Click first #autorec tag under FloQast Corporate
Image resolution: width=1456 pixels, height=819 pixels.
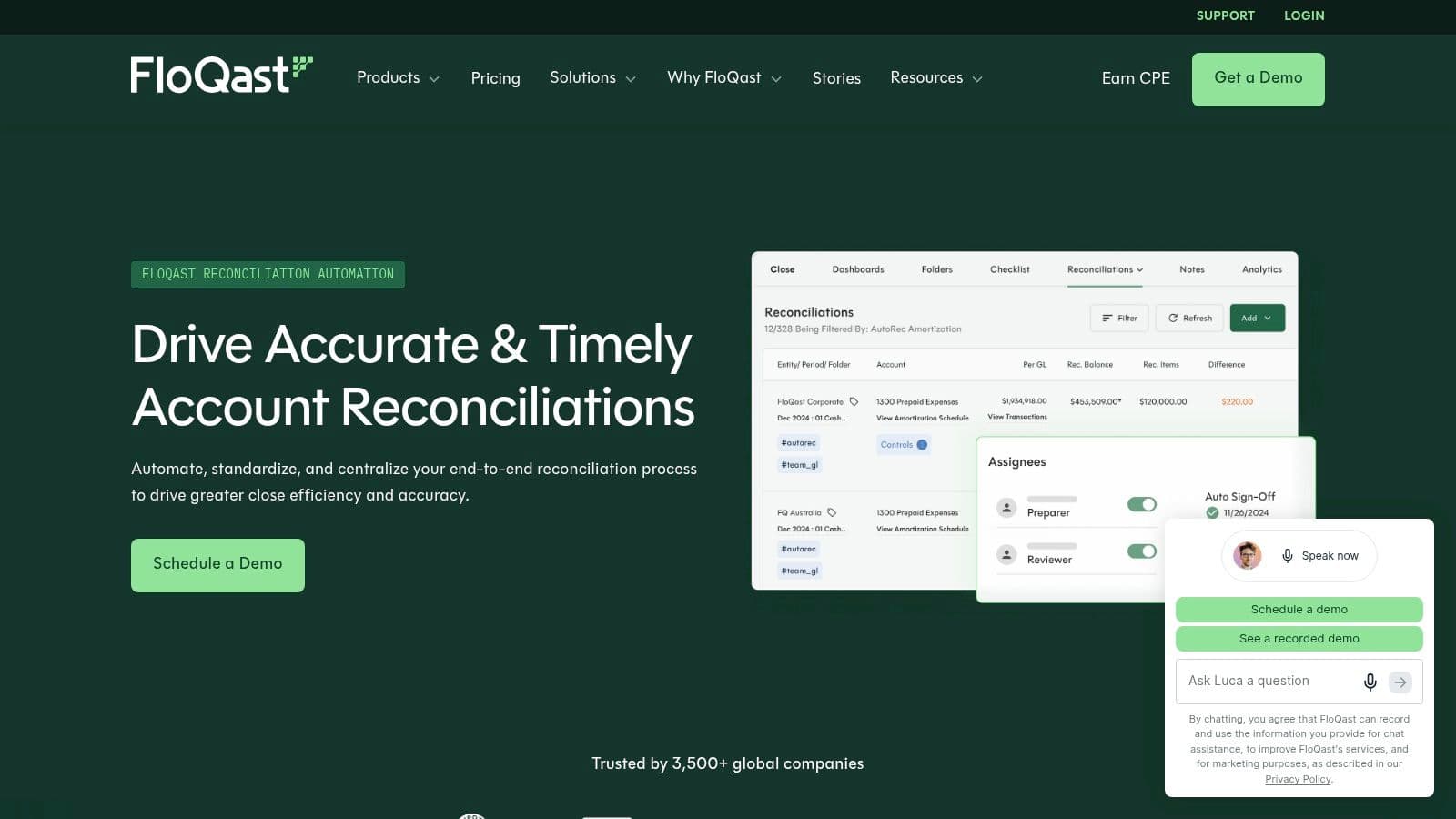[798, 443]
